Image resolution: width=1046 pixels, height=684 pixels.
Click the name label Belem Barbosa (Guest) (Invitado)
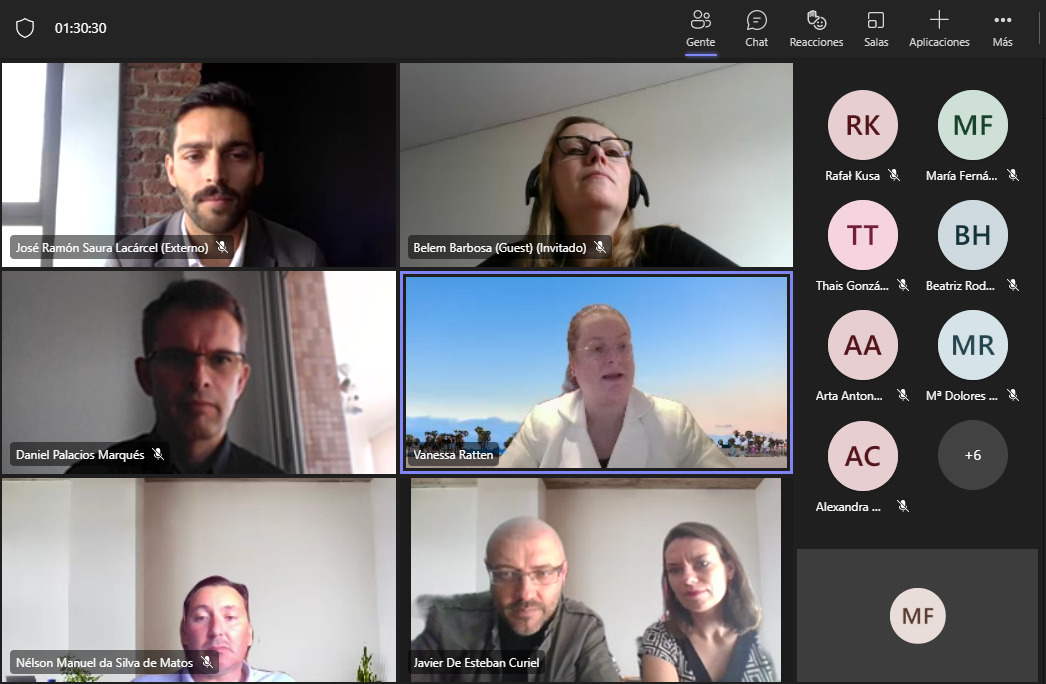(x=500, y=248)
